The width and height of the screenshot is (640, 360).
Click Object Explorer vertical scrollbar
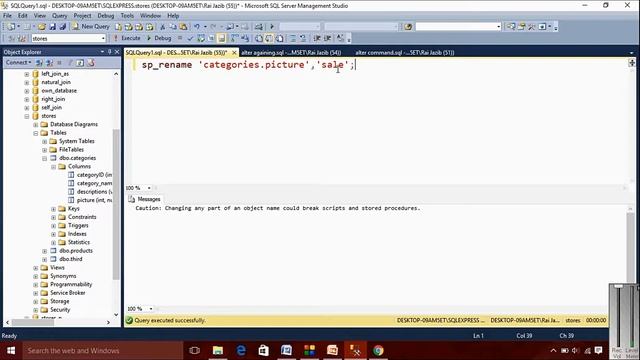pyautogui.click(x=116, y=204)
